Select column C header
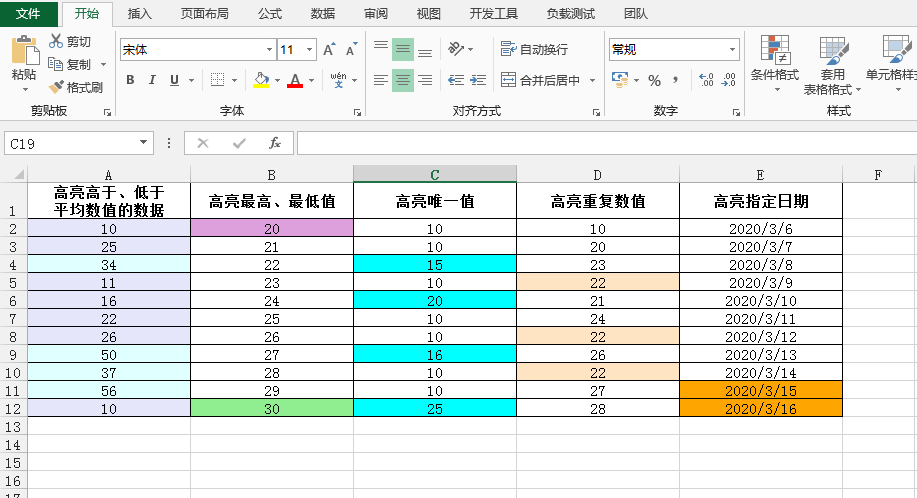917x498 pixels. point(435,174)
